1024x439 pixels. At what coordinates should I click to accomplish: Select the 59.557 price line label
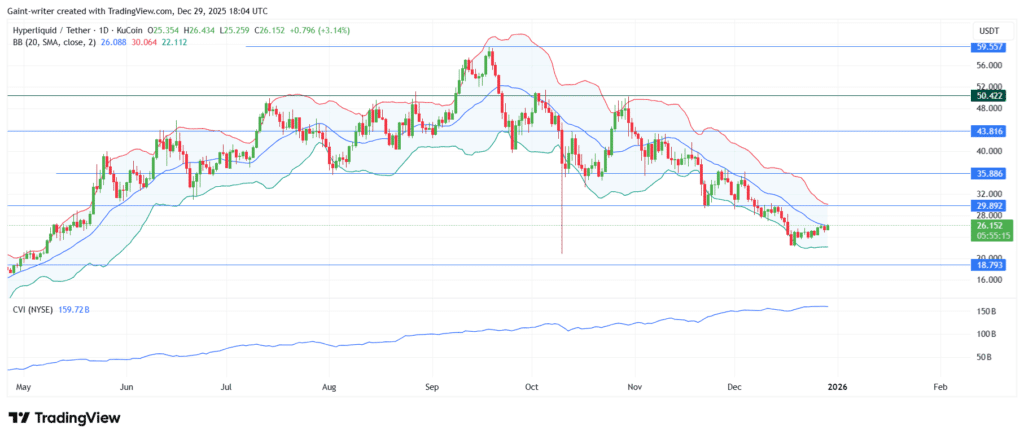[990, 47]
